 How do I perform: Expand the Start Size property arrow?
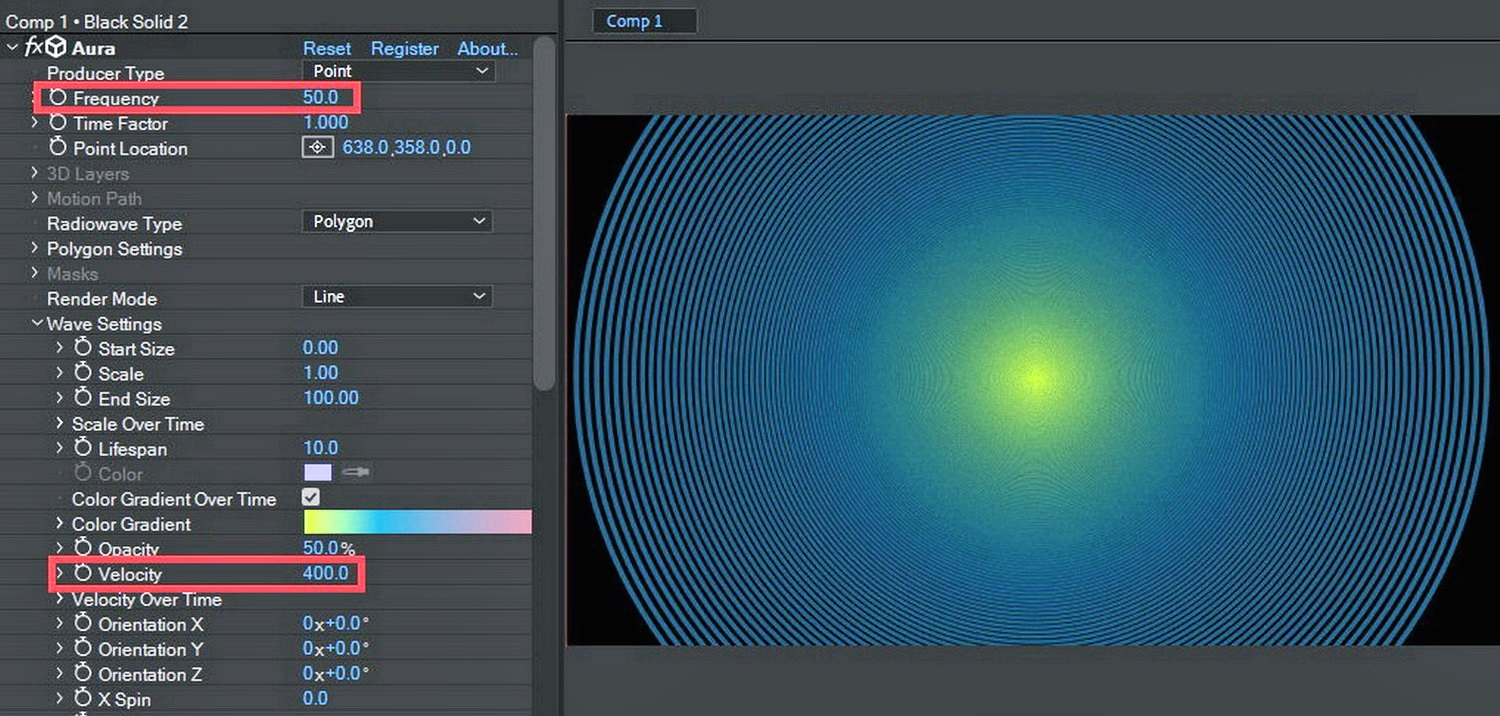[60, 348]
